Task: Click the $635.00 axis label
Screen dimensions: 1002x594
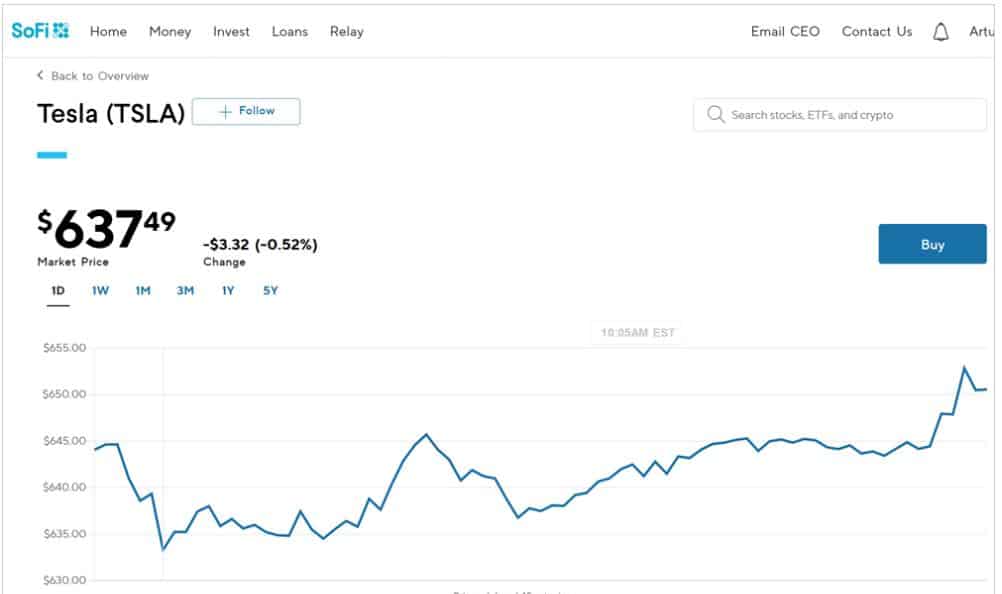Action: (65, 534)
